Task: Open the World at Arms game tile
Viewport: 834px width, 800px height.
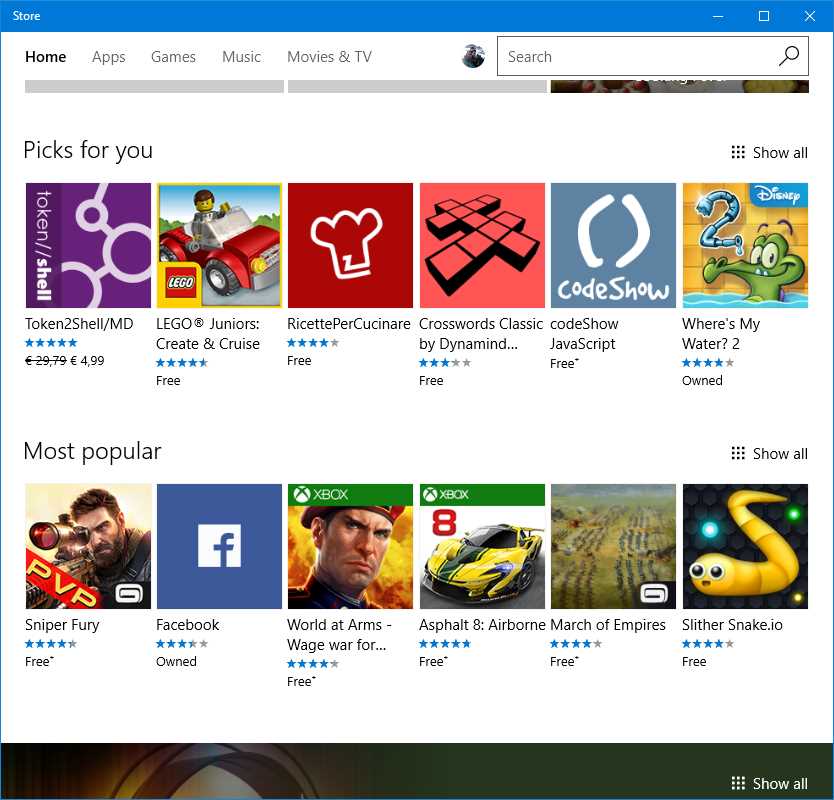Action: click(x=351, y=546)
